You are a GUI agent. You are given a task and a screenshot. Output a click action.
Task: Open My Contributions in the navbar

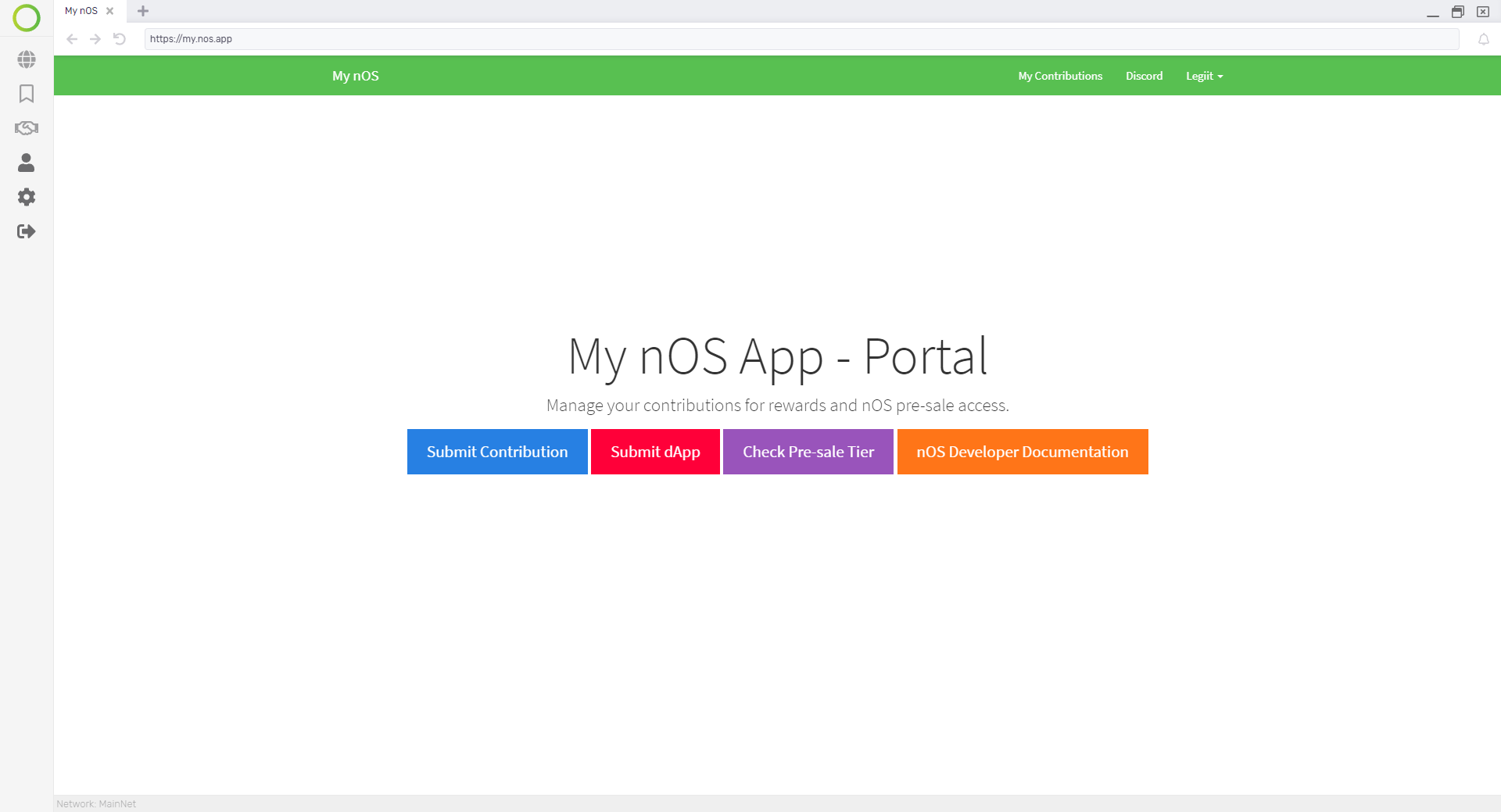[1060, 76]
